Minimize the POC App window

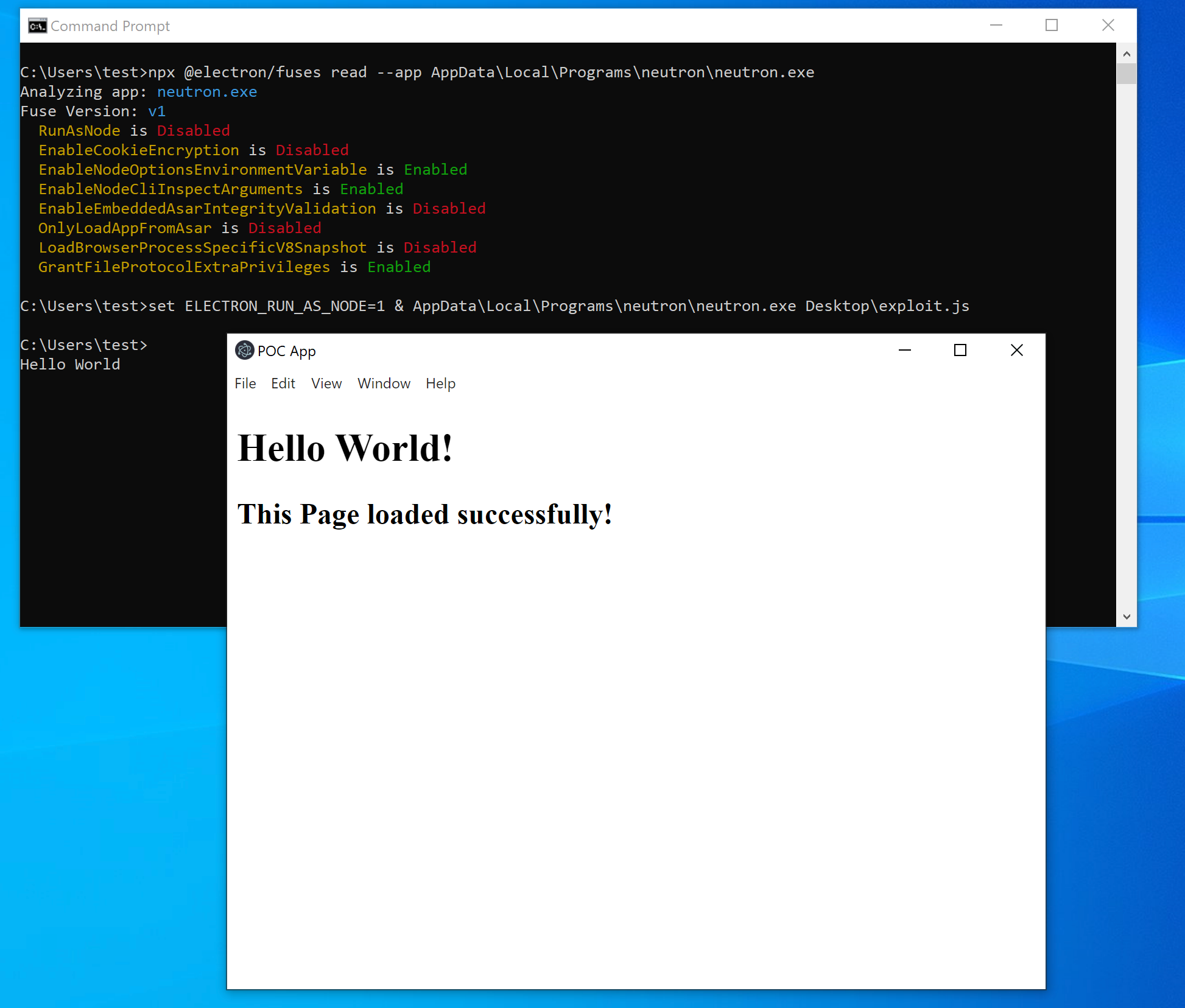[905, 351]
